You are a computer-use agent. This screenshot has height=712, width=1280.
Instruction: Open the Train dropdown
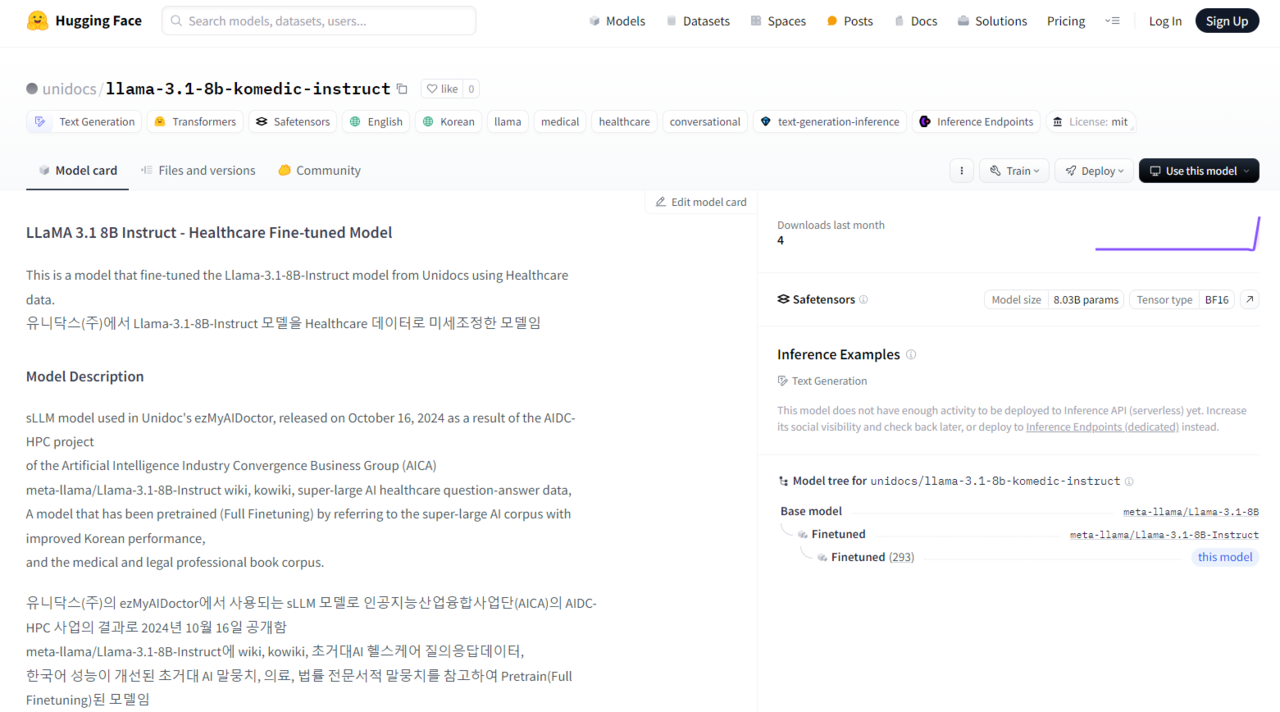coord(1013,170)
